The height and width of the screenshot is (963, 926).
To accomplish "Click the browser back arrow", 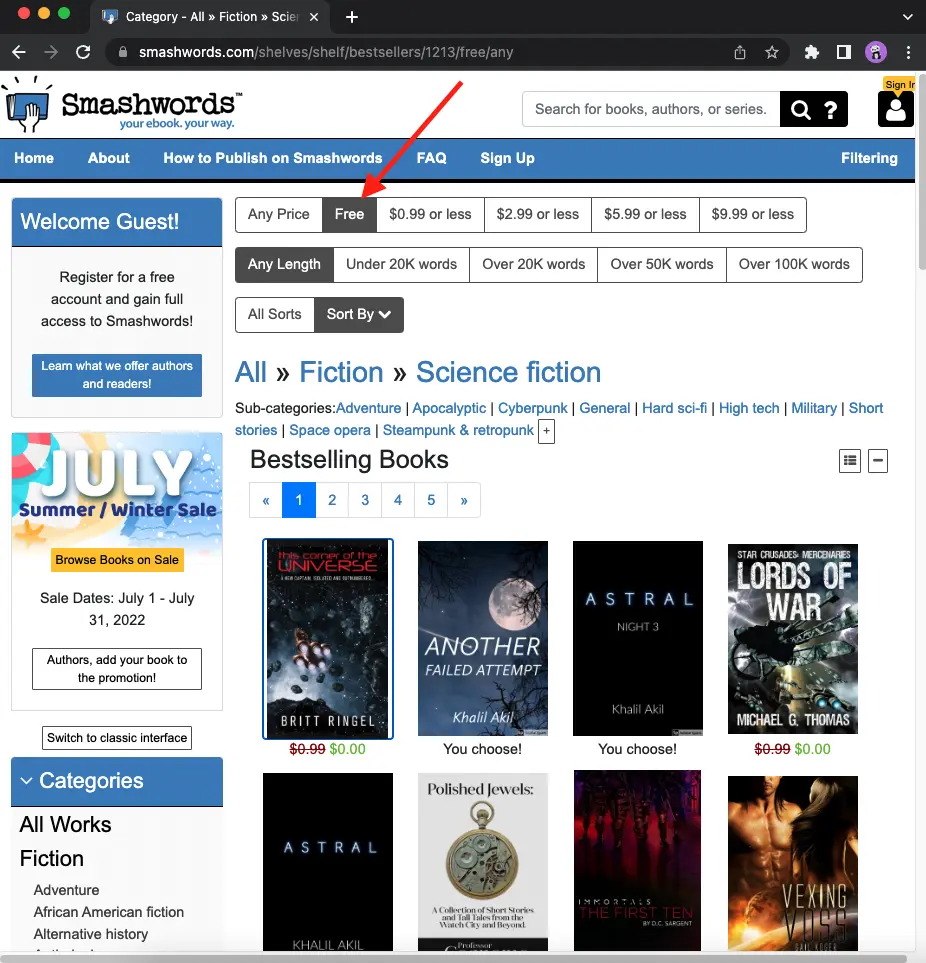I will click(x=19, y=52).
